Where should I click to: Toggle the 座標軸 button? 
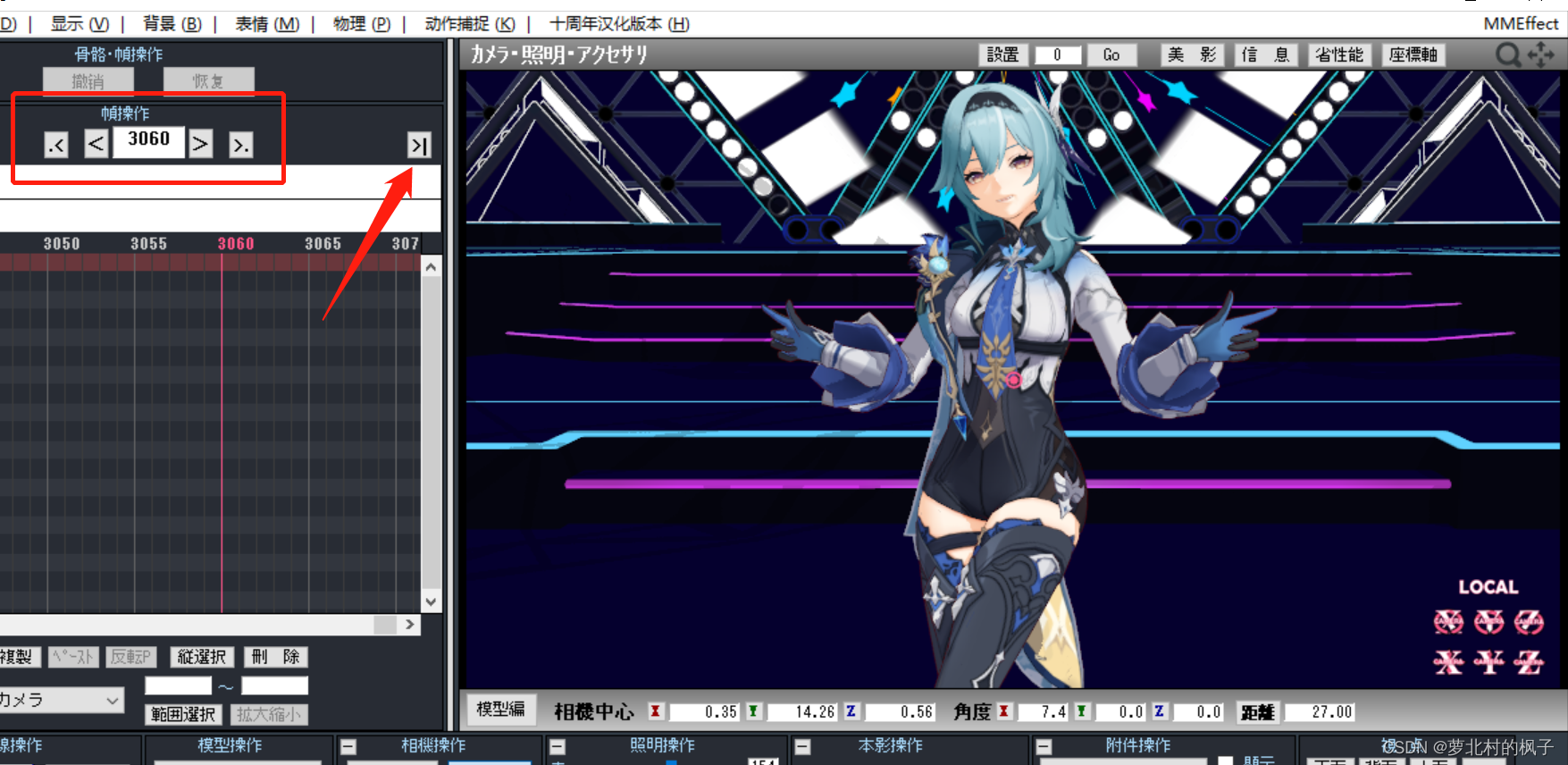tap(1413, 55)
